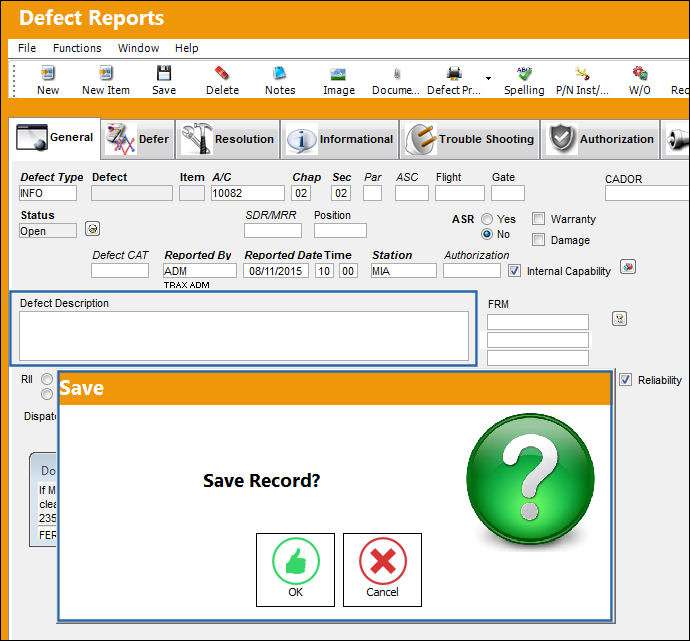
Task: Click the icon button beside Status
Action: pyautogui.click(x=92, y=229)
